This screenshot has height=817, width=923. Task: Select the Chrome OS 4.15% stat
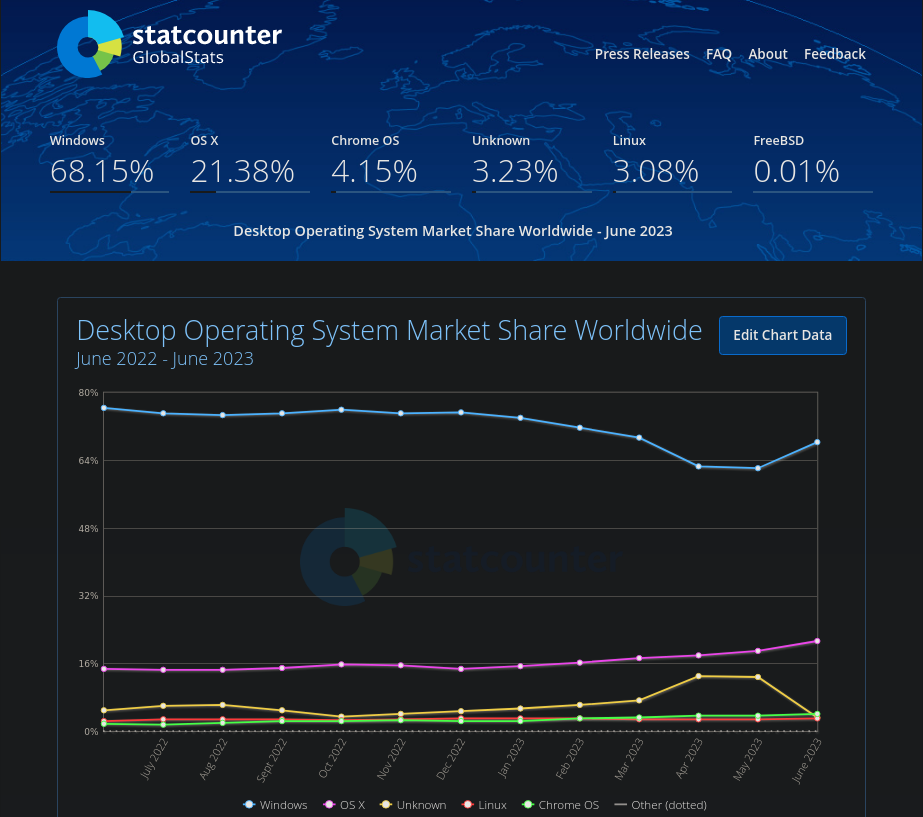click(x=390, y=162)
